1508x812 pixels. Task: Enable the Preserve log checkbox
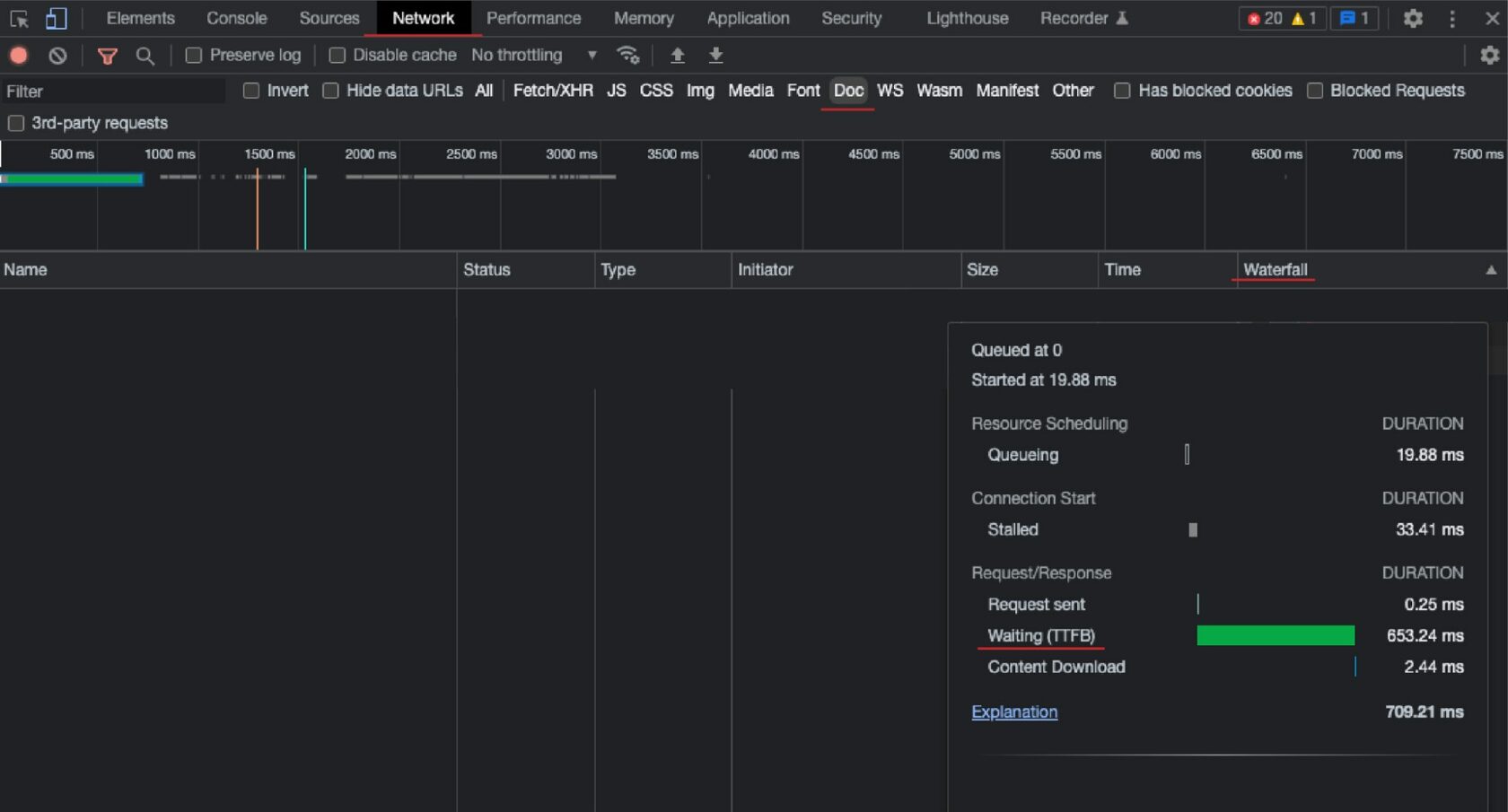(193, 56)
